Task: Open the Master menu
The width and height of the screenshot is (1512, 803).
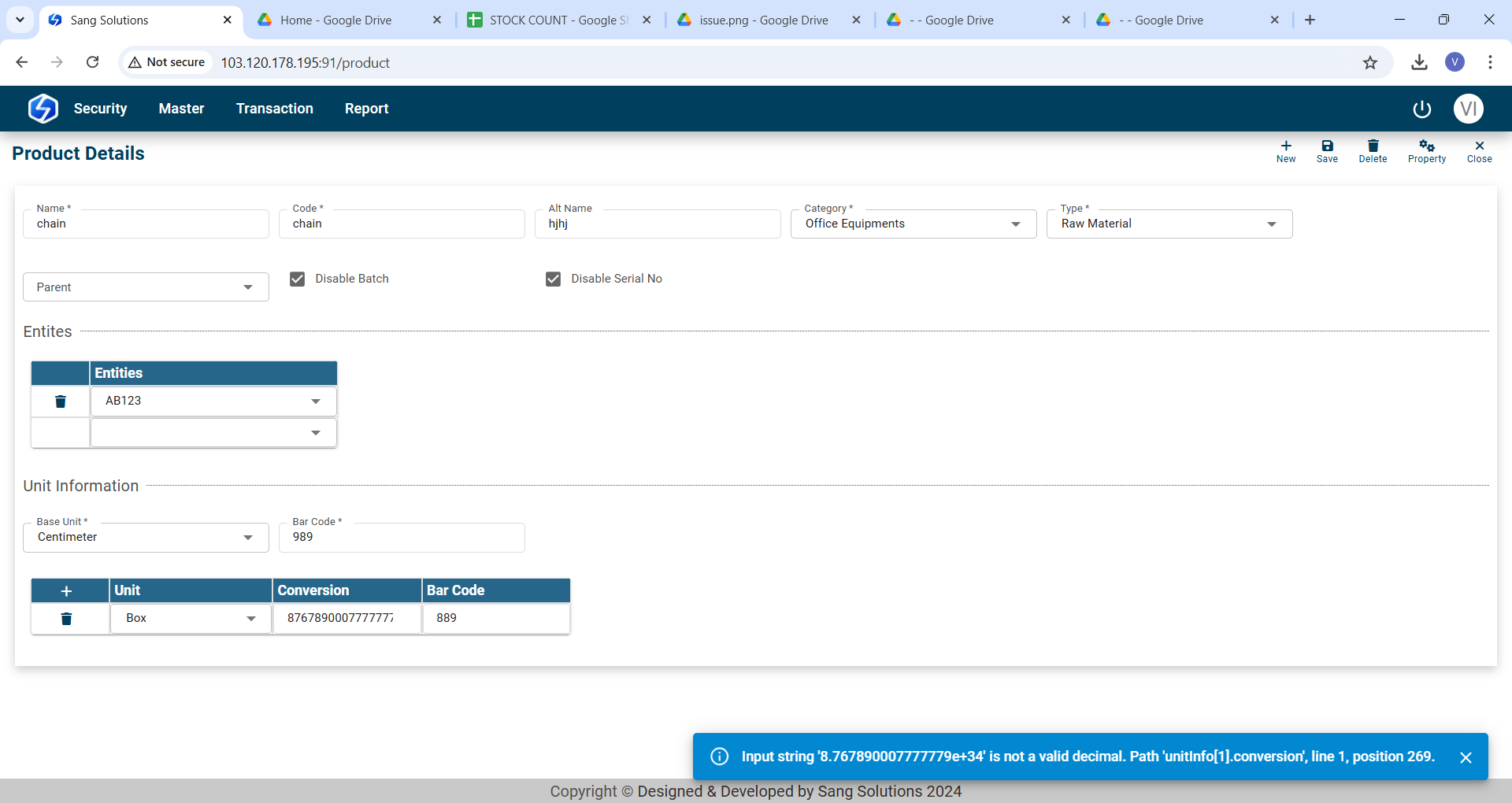Action: (181, 109)
